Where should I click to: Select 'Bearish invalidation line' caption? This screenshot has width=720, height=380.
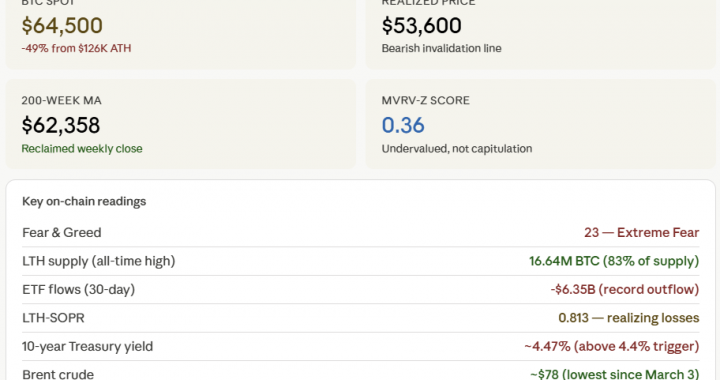coord(441,48)
